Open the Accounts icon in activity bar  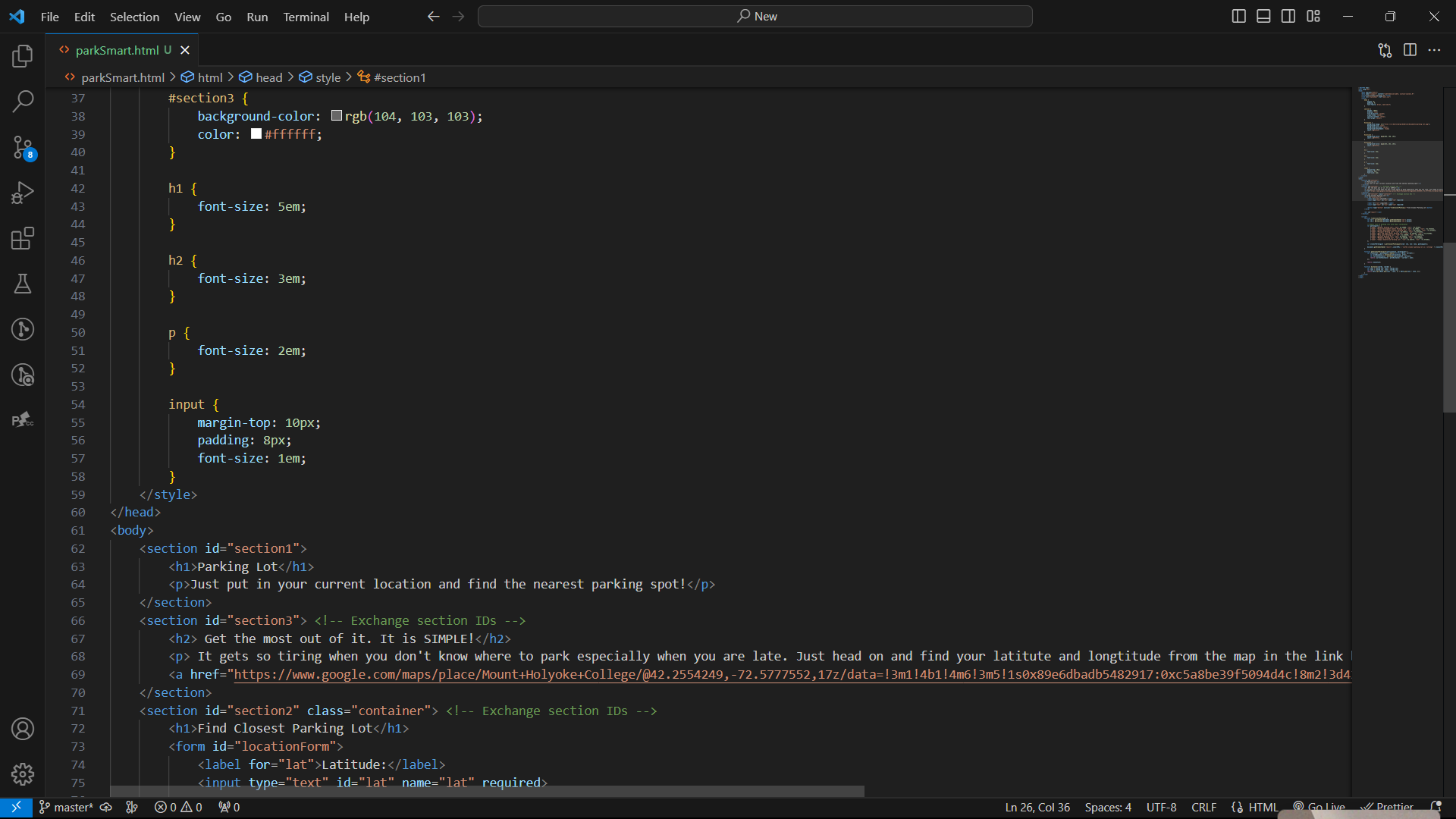[x=23, y=729]
